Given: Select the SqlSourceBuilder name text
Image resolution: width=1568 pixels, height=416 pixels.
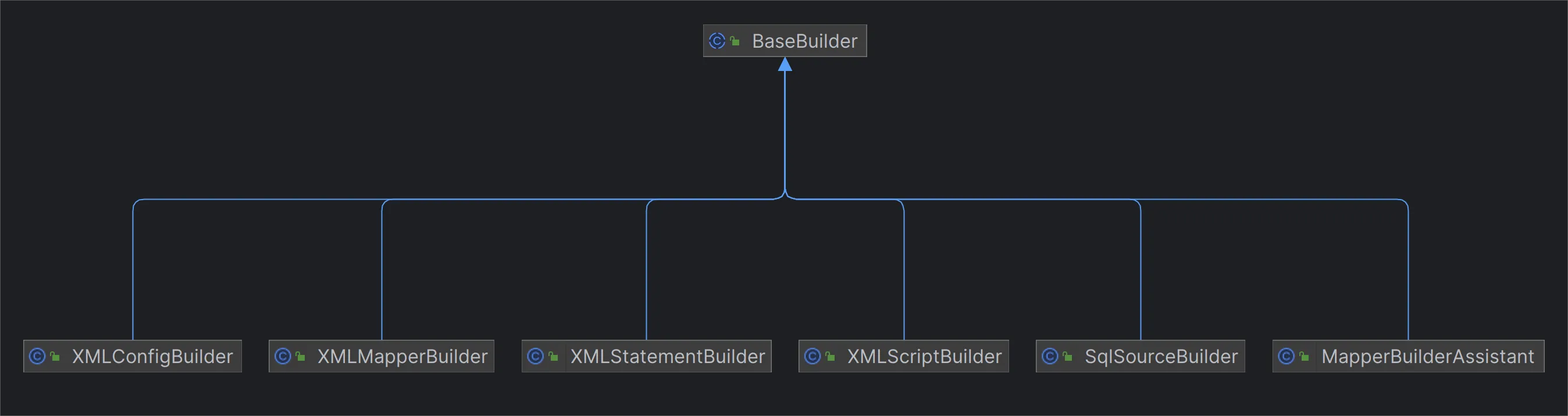Looking at the screenshot, I should pos(1161,356).
